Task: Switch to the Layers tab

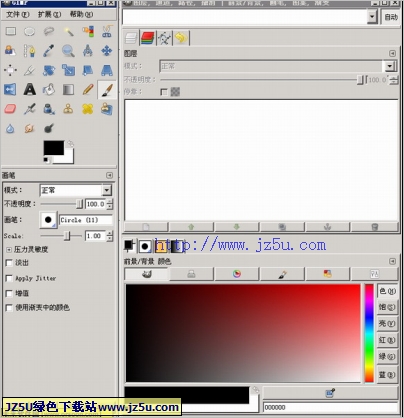Action: coord(131,38)
